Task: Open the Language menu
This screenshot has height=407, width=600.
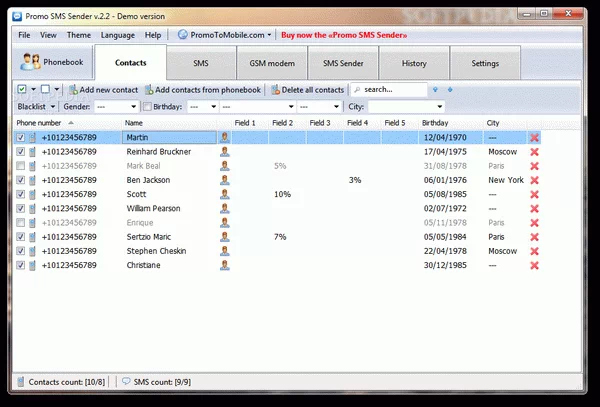Action: coord(118,35)
